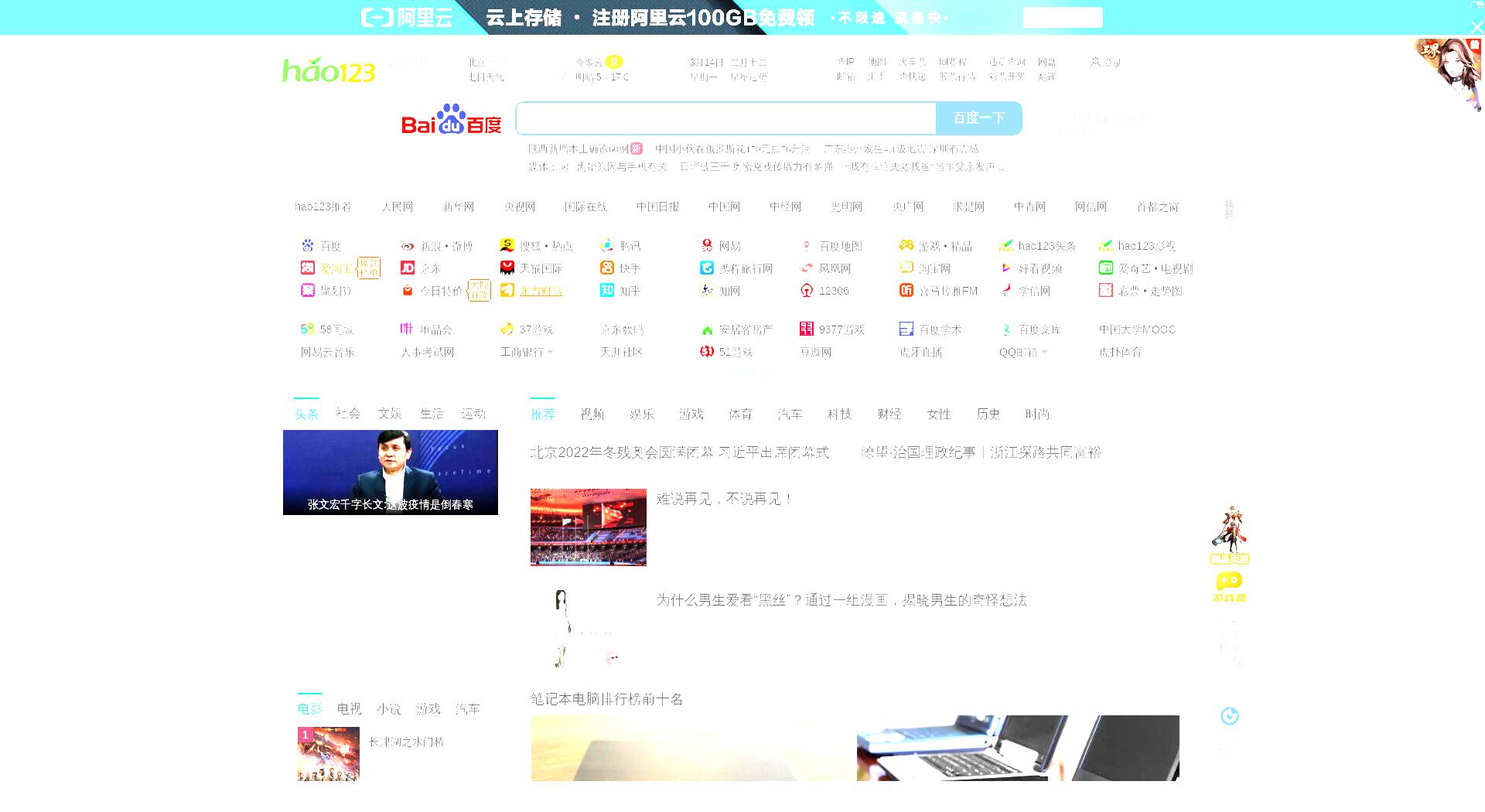Click the Ctrip icon beside 携程旅行网
Screen dimensions: 1485x812
click(x=707, y=268)
